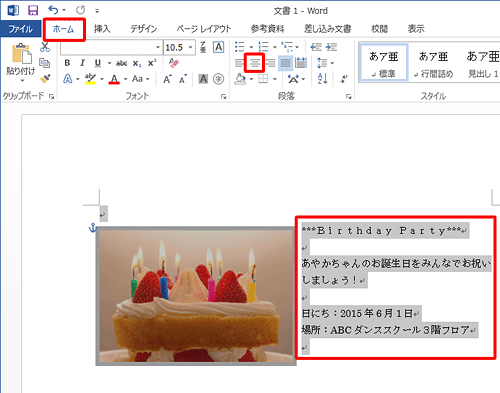Screen dimensions: 500x393
Task: Apply the yellow text highlight color
Action: (x=90, y=79)
